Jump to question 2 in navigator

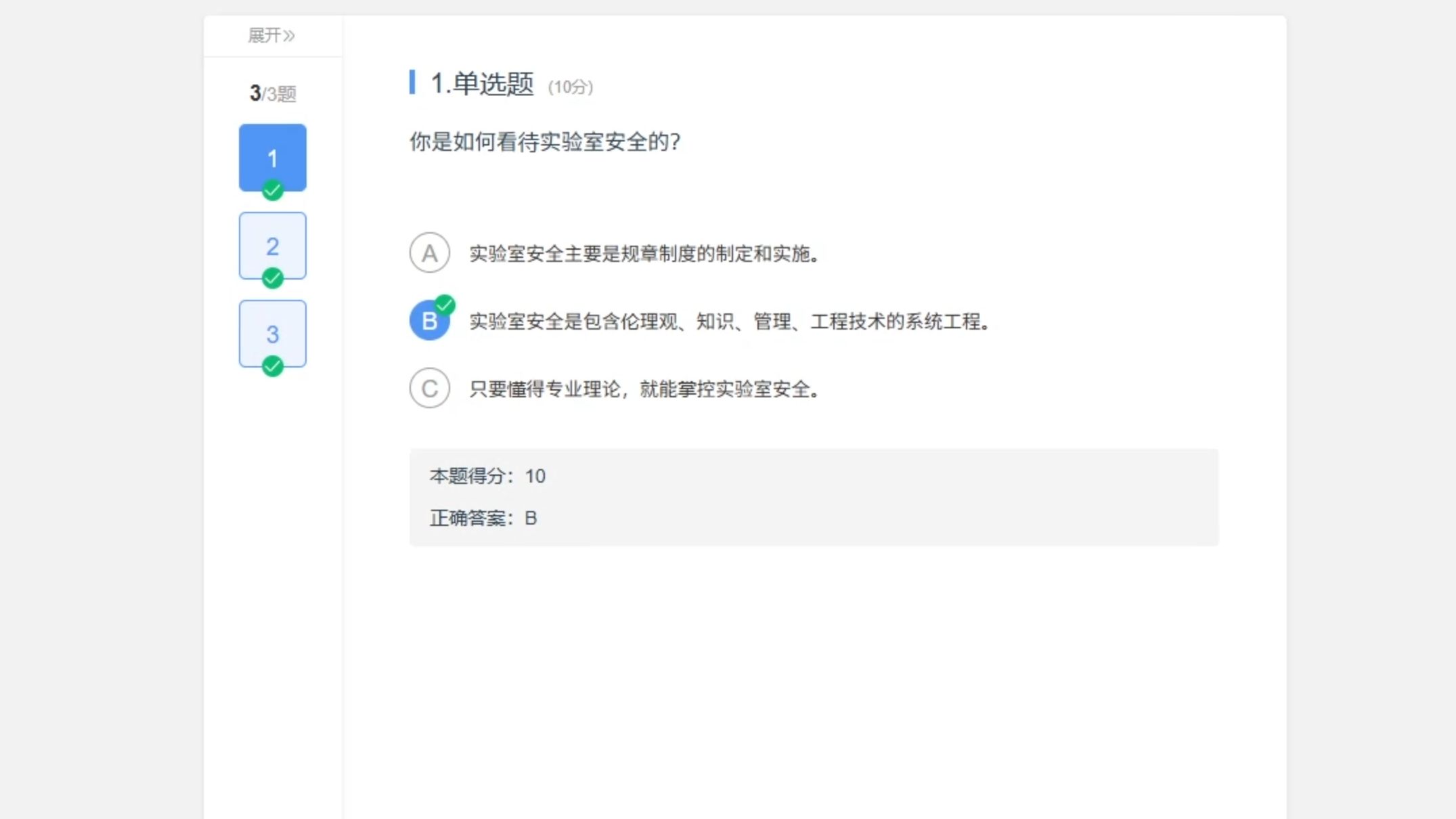pyautogui.click(x=272, y=244)
